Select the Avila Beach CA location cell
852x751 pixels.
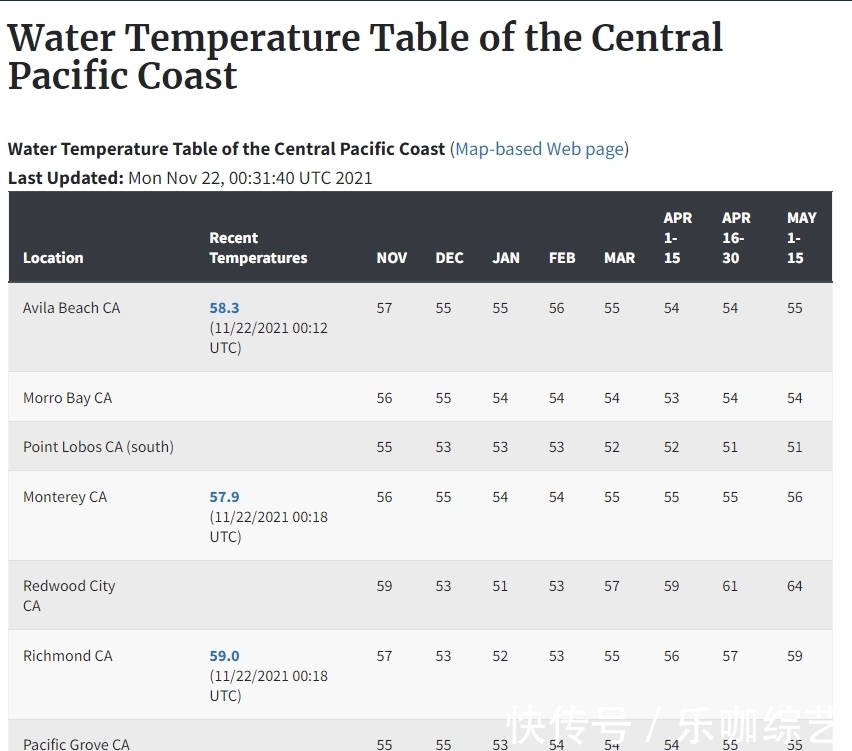coord(71,308)
